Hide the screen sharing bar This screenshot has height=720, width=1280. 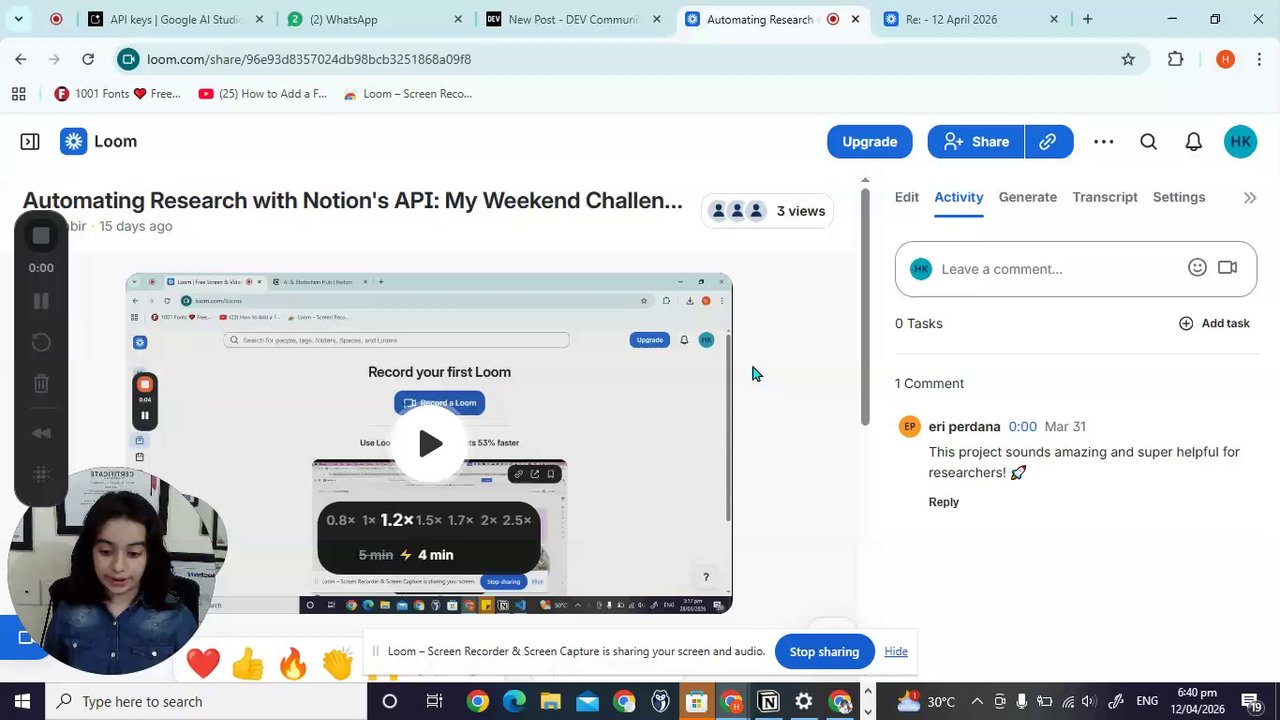coord(896,652)
